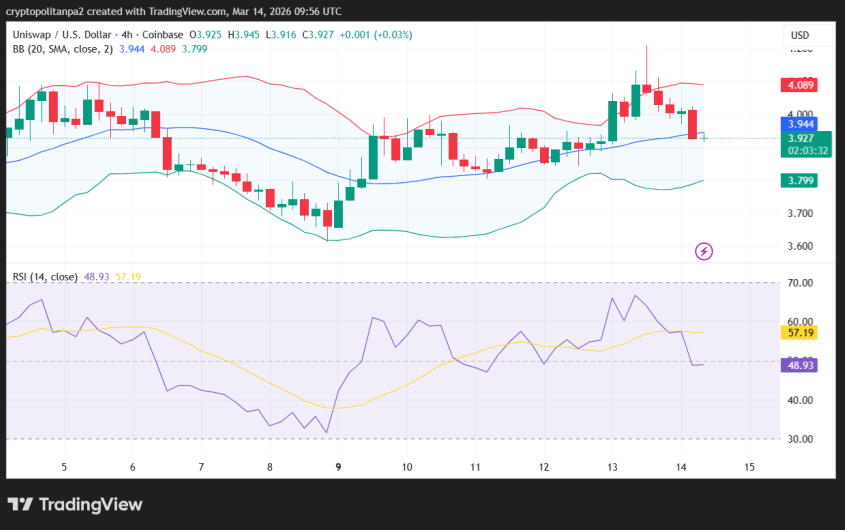Click the 70.00 RSI axis label
Image resolution: width=845 pixels, height=530 pixels.
point(800,283)
